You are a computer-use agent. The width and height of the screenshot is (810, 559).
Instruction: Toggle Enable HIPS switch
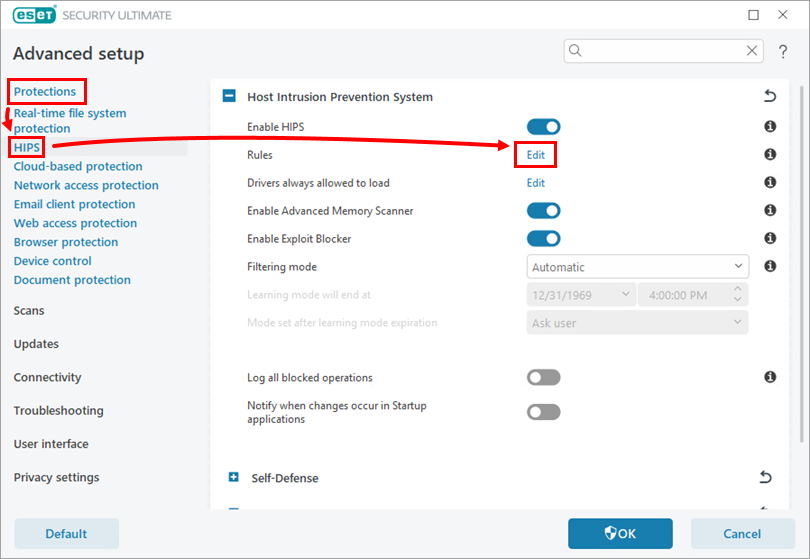[543, 127]
